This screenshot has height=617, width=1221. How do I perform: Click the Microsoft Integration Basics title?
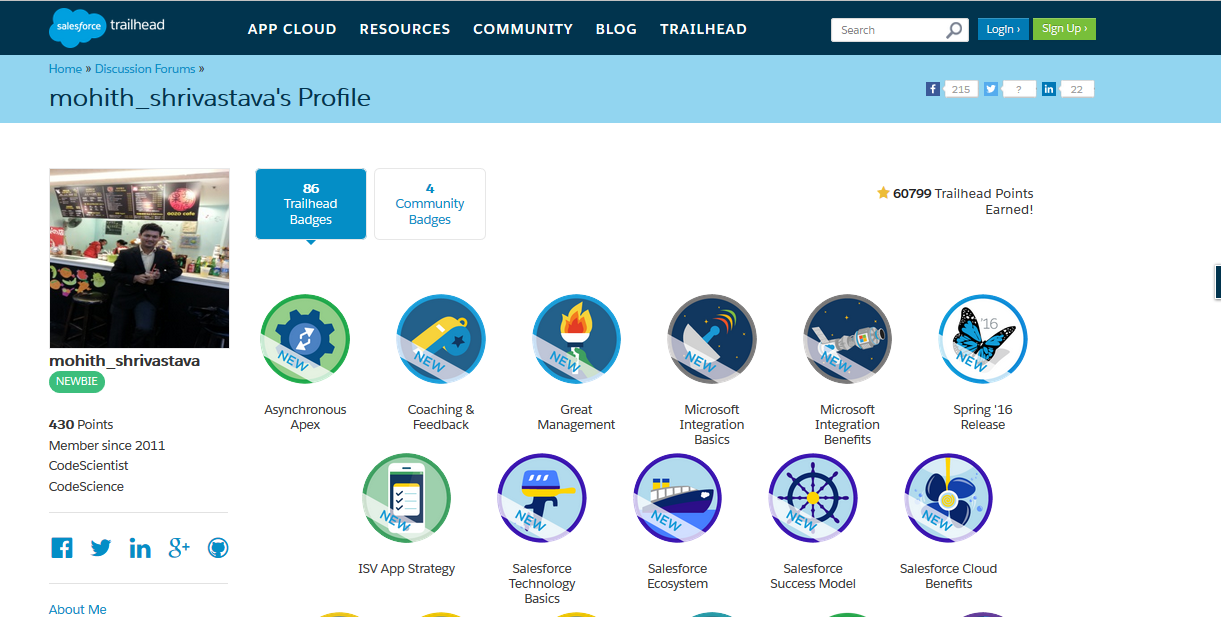(x=712, y=424)
